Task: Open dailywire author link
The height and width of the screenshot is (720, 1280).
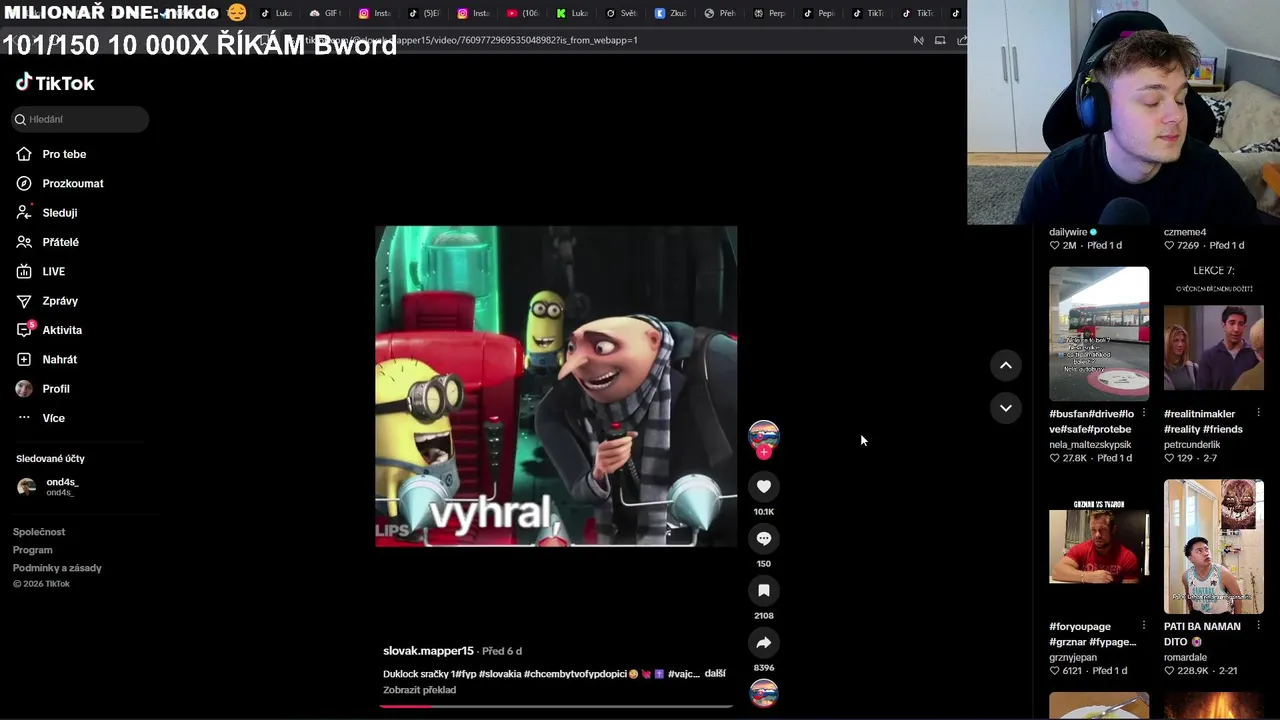Action: coord(1068,232)
